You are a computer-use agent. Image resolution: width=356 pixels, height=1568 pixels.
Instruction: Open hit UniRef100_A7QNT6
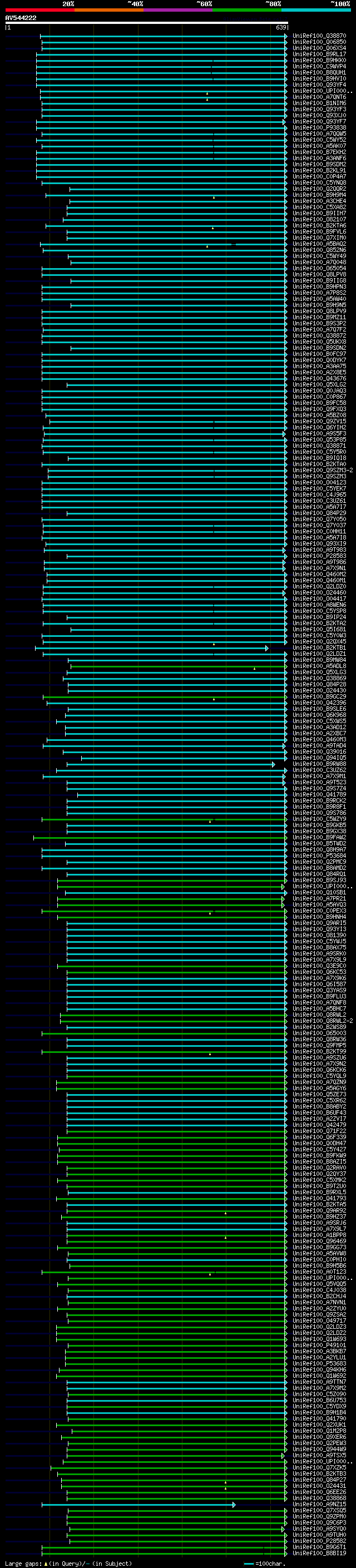(x=319, y=97)
